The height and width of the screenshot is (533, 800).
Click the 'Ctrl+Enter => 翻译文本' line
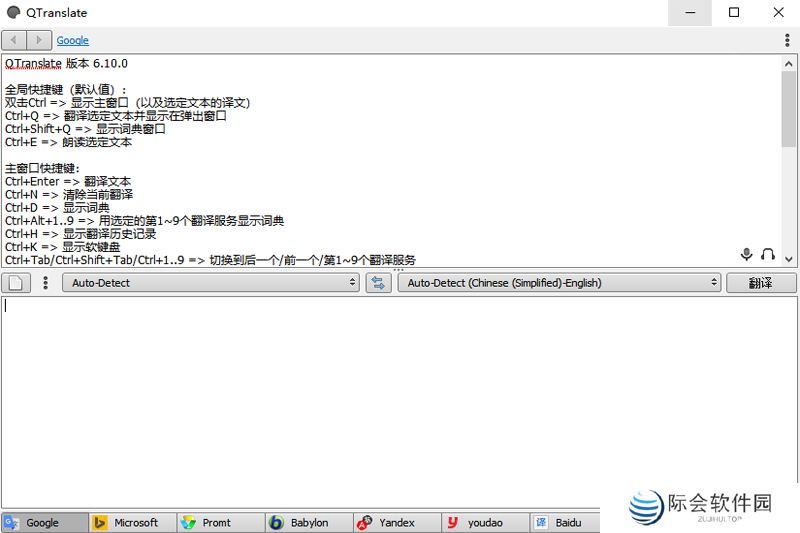(68, 182)
